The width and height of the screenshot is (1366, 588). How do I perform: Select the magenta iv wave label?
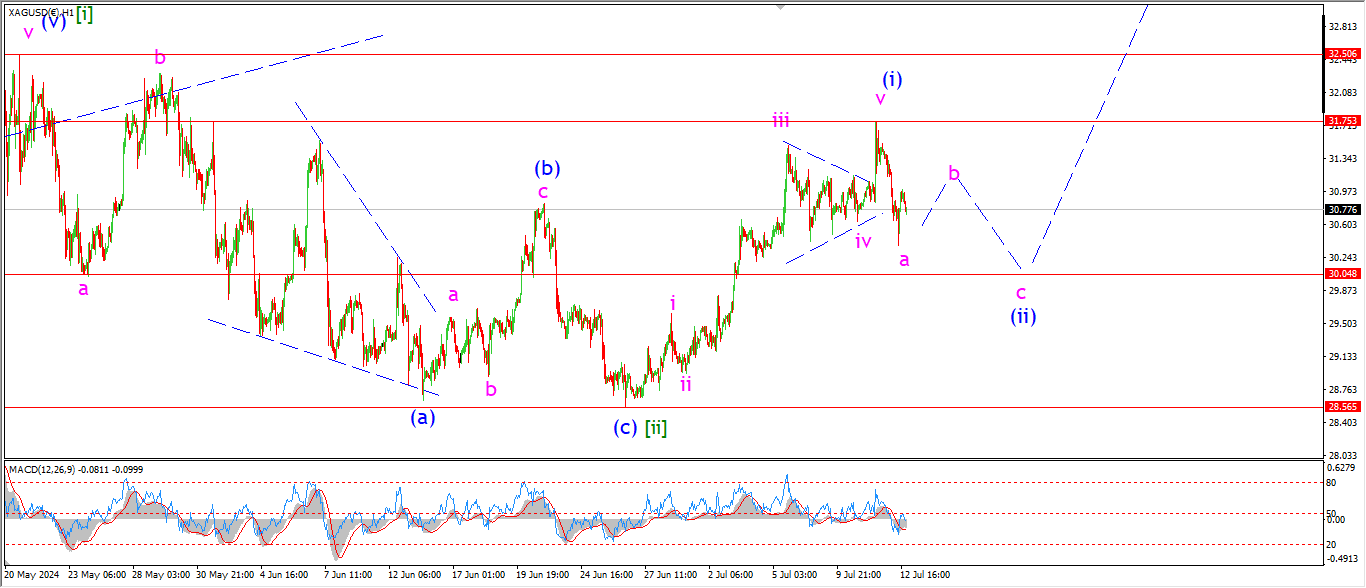coord(863,241)
